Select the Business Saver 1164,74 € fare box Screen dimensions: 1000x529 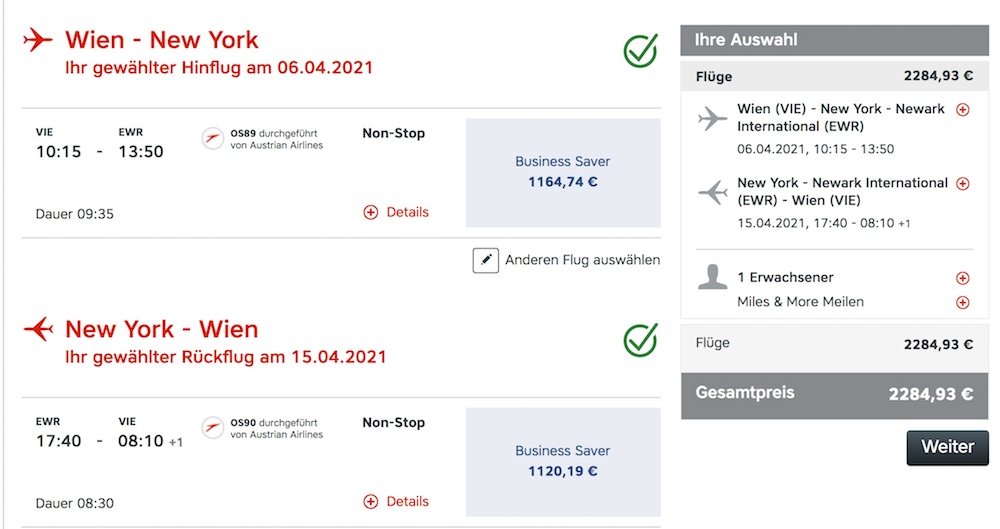tap(563, 172)
